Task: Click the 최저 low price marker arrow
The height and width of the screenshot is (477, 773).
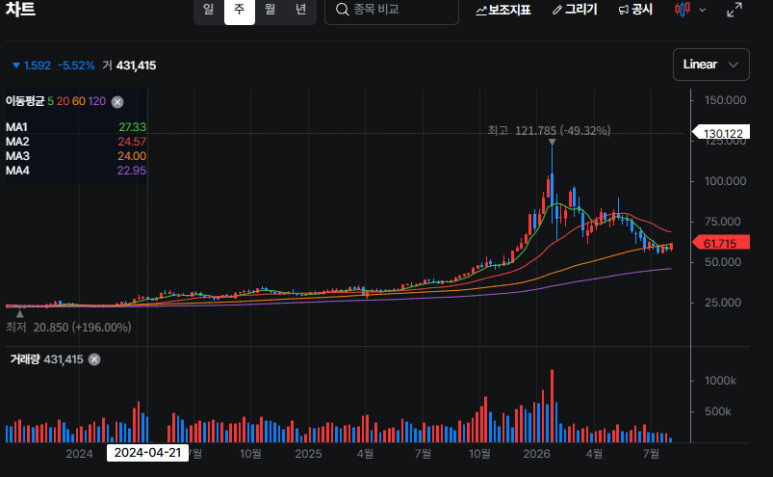Action: point(20,313)
